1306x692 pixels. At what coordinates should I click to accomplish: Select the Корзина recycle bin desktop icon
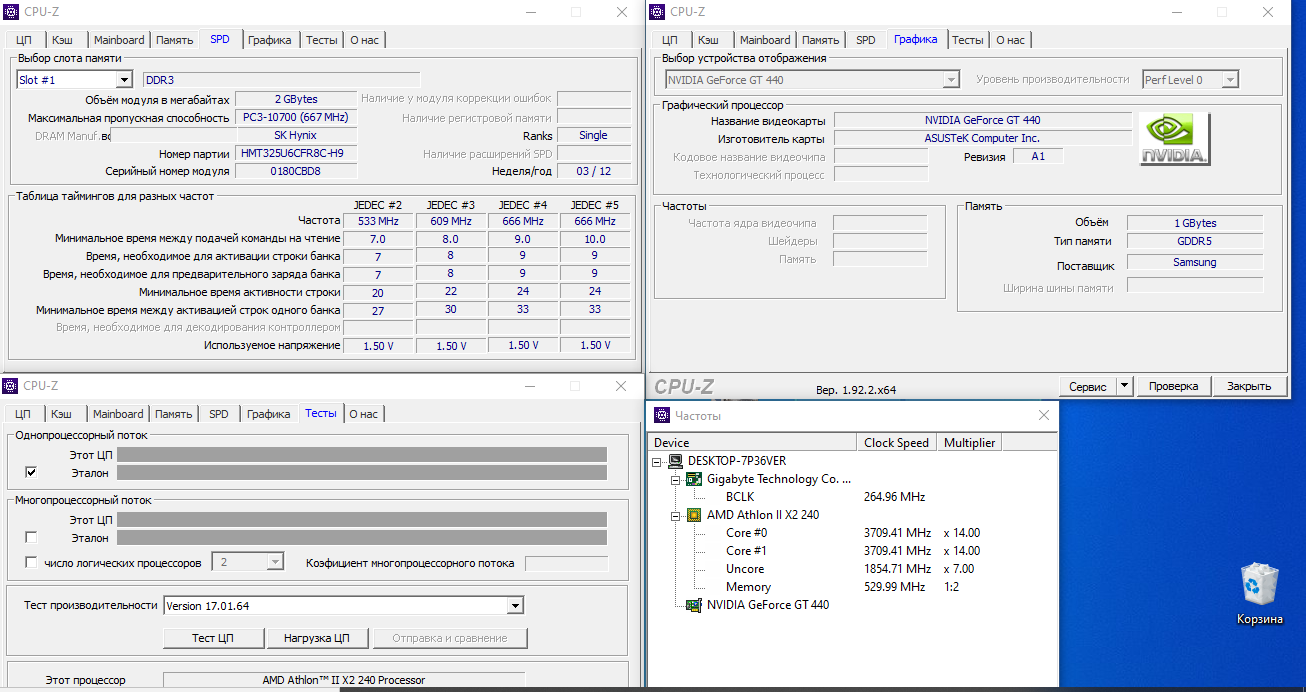click(1259, 585)
